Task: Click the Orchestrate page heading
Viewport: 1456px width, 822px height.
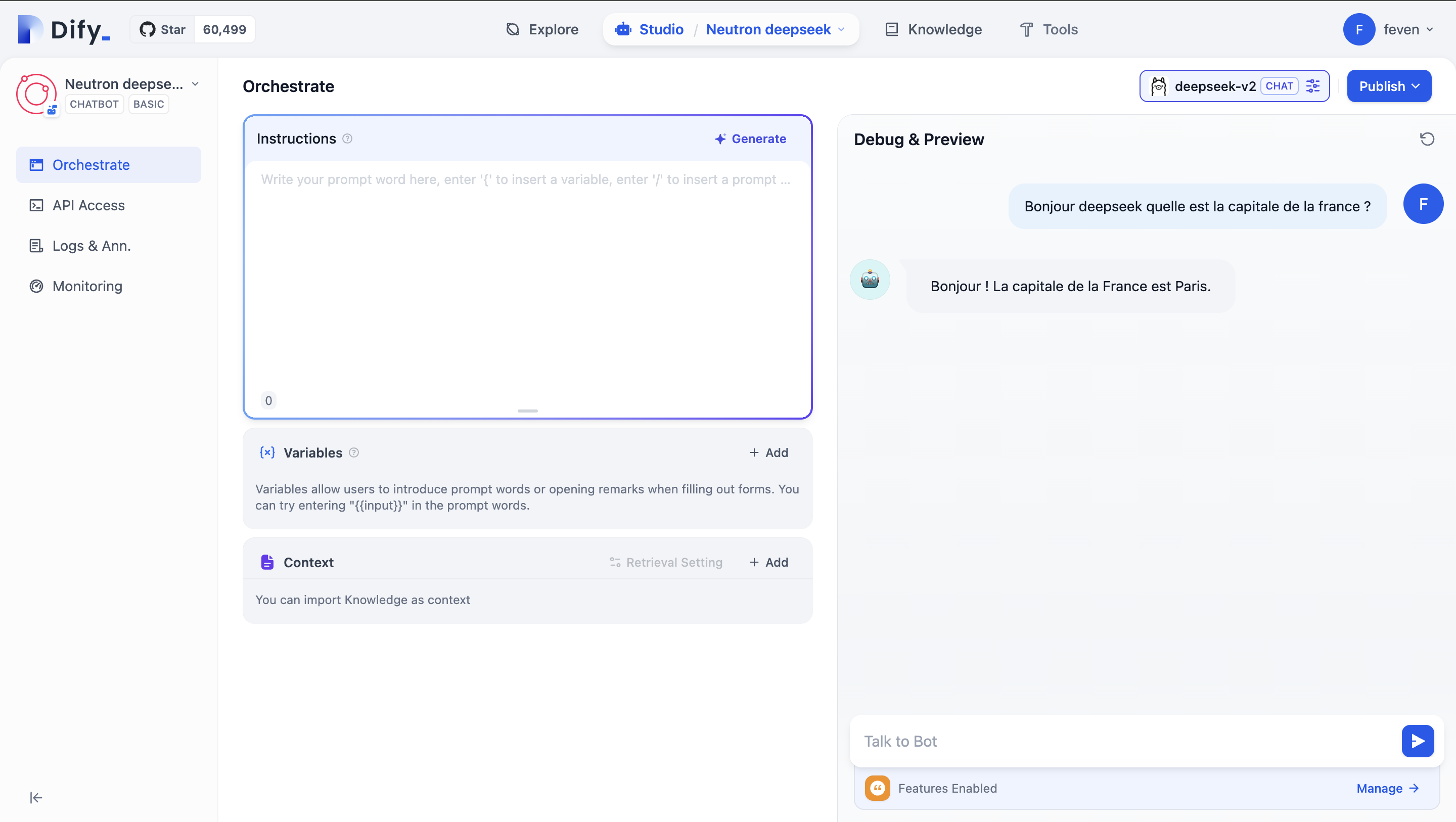Action: [288, 86]
